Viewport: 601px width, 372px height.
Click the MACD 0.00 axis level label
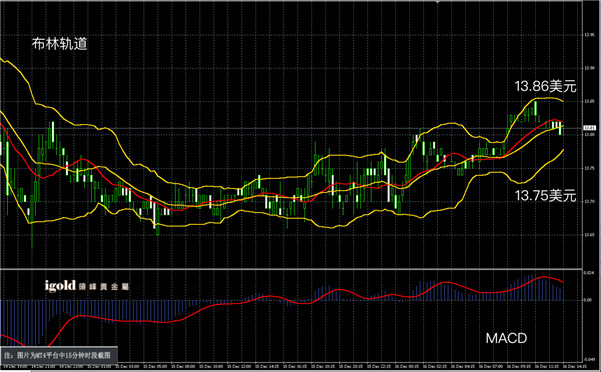click(588, 300)
